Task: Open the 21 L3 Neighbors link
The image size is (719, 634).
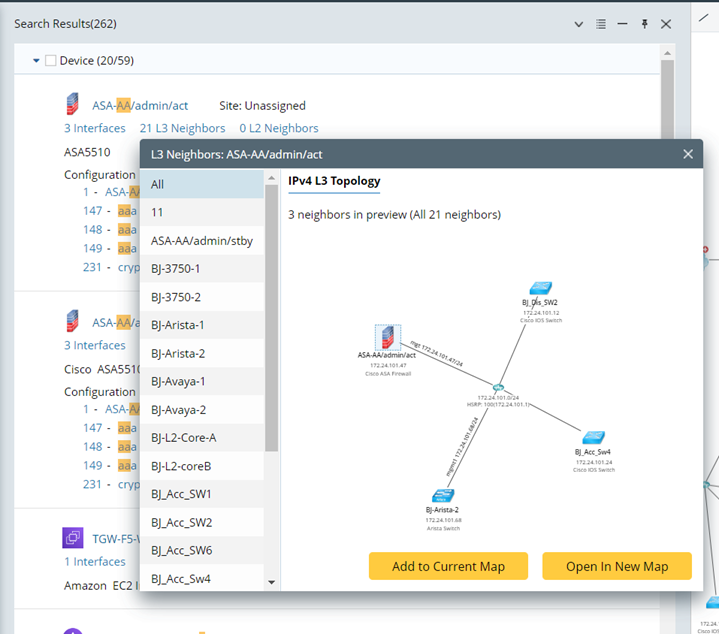Action: [183, 128]
